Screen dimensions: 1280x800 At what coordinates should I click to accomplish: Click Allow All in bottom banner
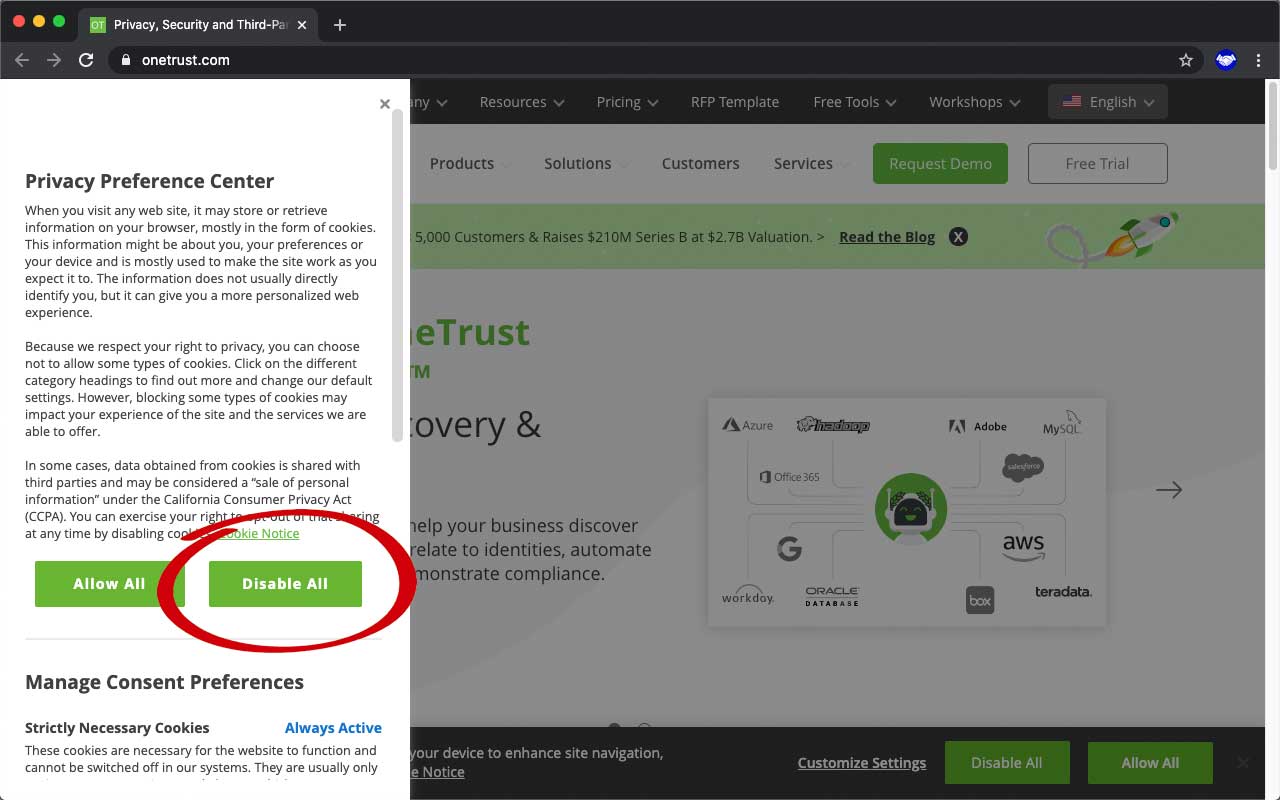(x=1150, y=763)
